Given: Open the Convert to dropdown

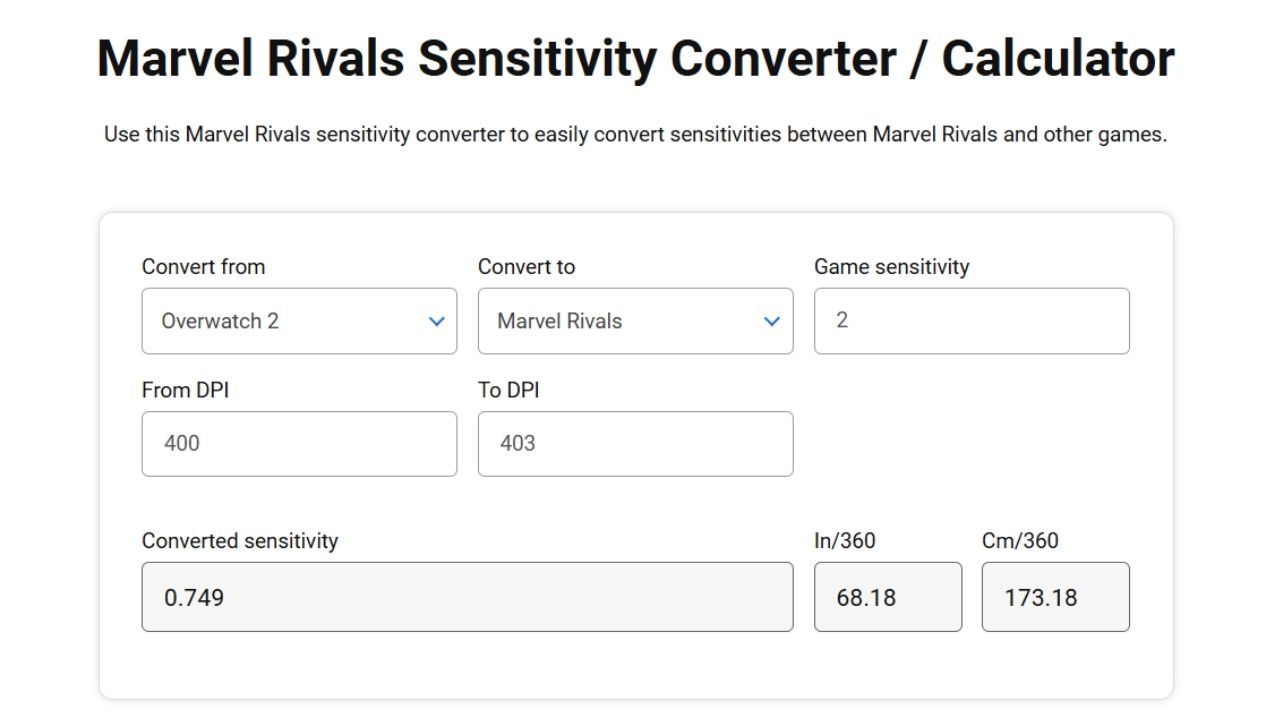Looking at the screenshot, I should 635,321.
